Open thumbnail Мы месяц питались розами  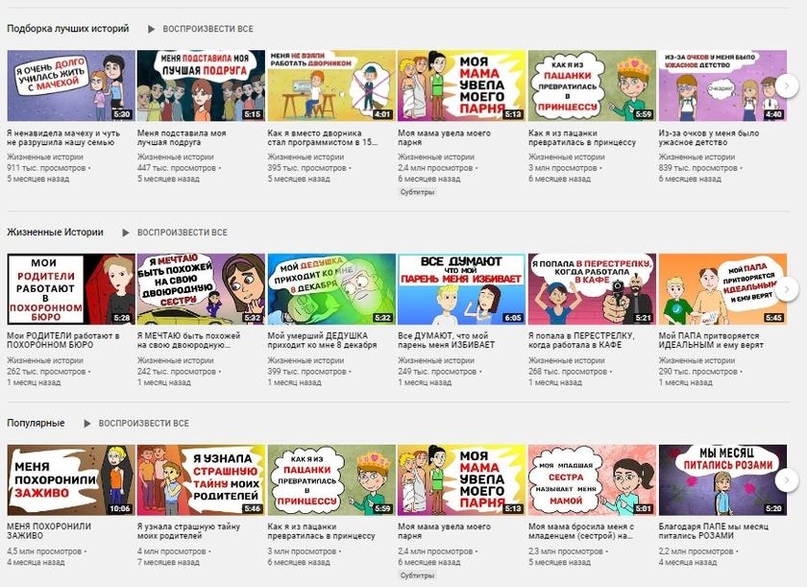[x=723, y=480]
